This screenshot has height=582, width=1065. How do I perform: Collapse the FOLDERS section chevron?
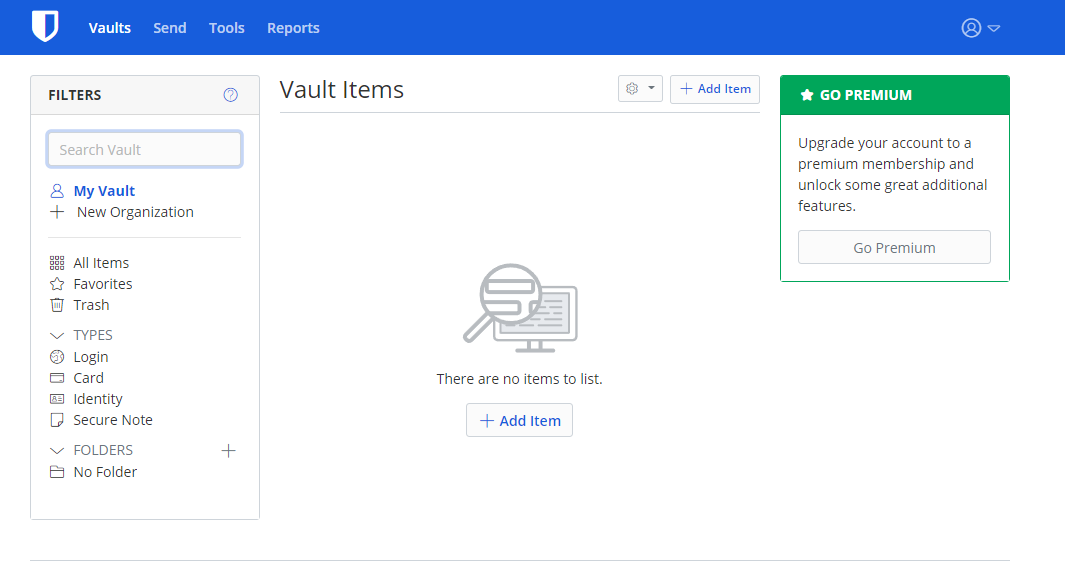click(57, 451)
